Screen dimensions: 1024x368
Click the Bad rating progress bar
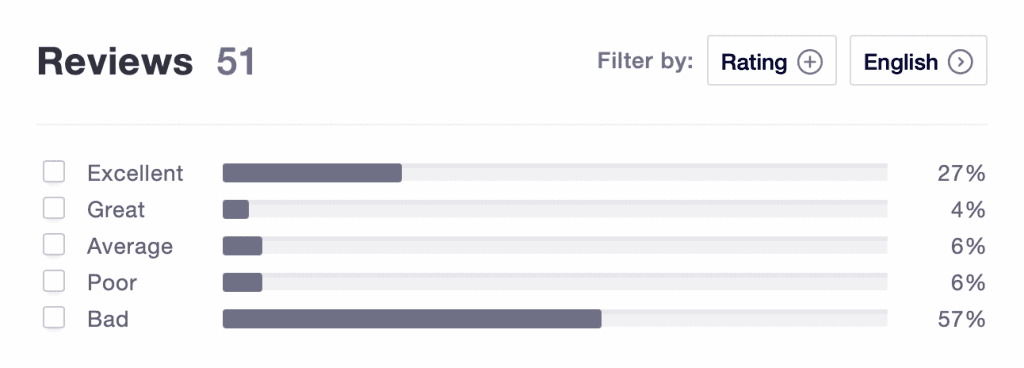coord(555,319)
